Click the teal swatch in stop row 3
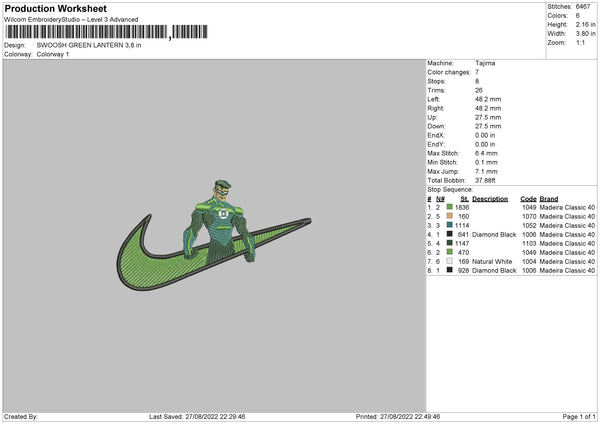600x424 pixels. 449,225
